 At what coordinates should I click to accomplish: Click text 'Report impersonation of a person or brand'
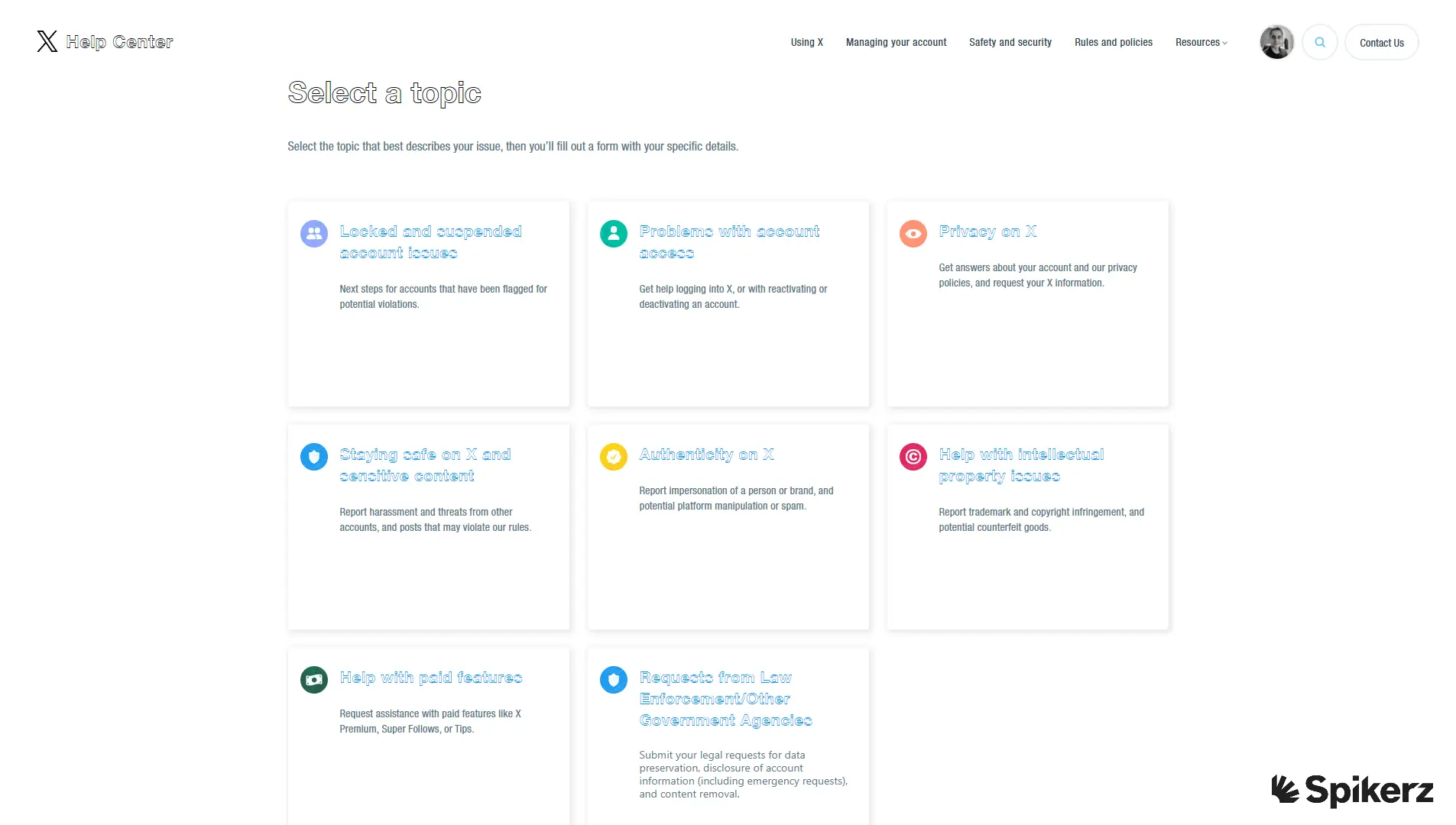pyautogui.click(x=726, y=491)
